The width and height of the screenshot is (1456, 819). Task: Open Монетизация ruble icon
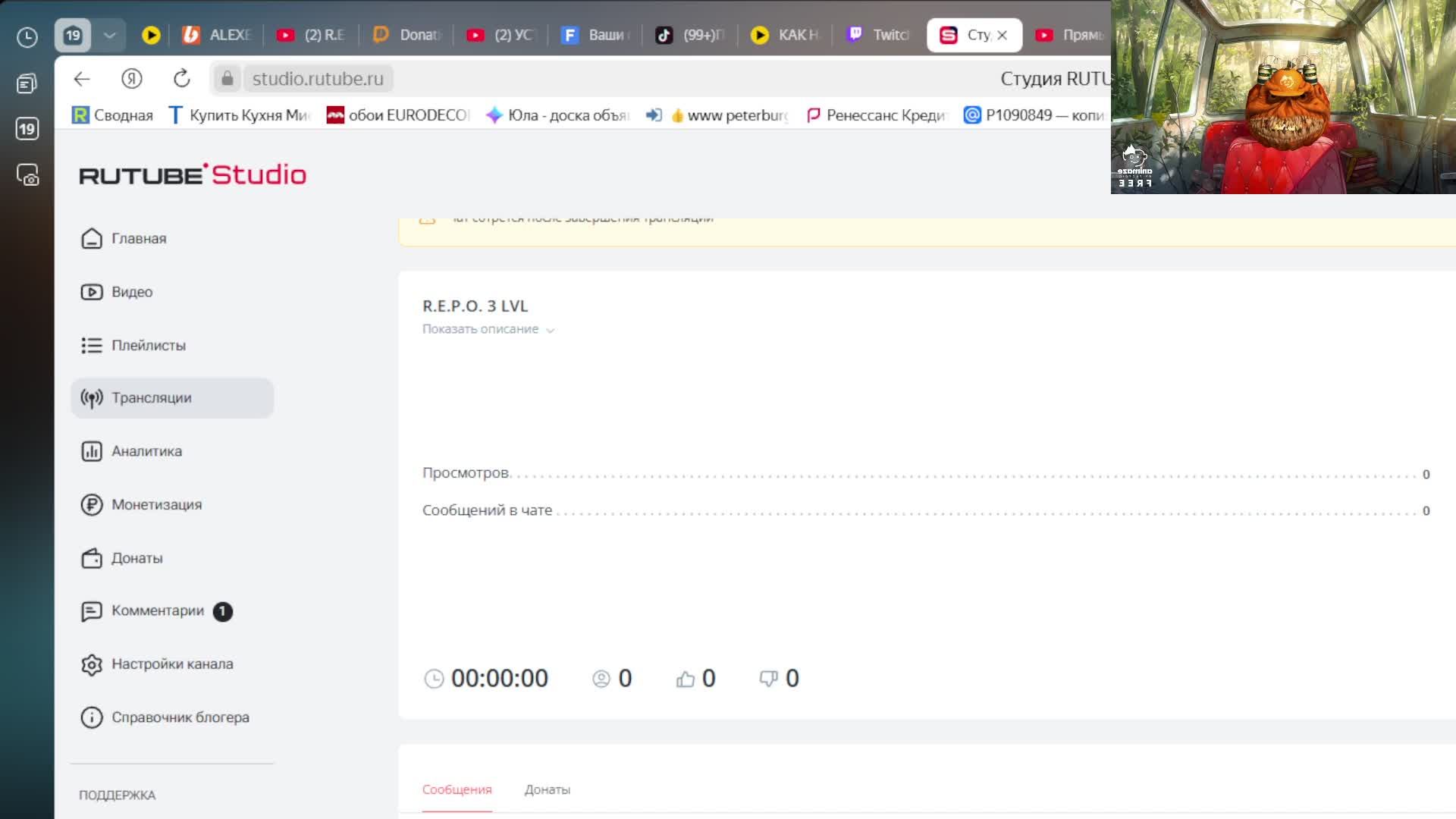point(92,505)
